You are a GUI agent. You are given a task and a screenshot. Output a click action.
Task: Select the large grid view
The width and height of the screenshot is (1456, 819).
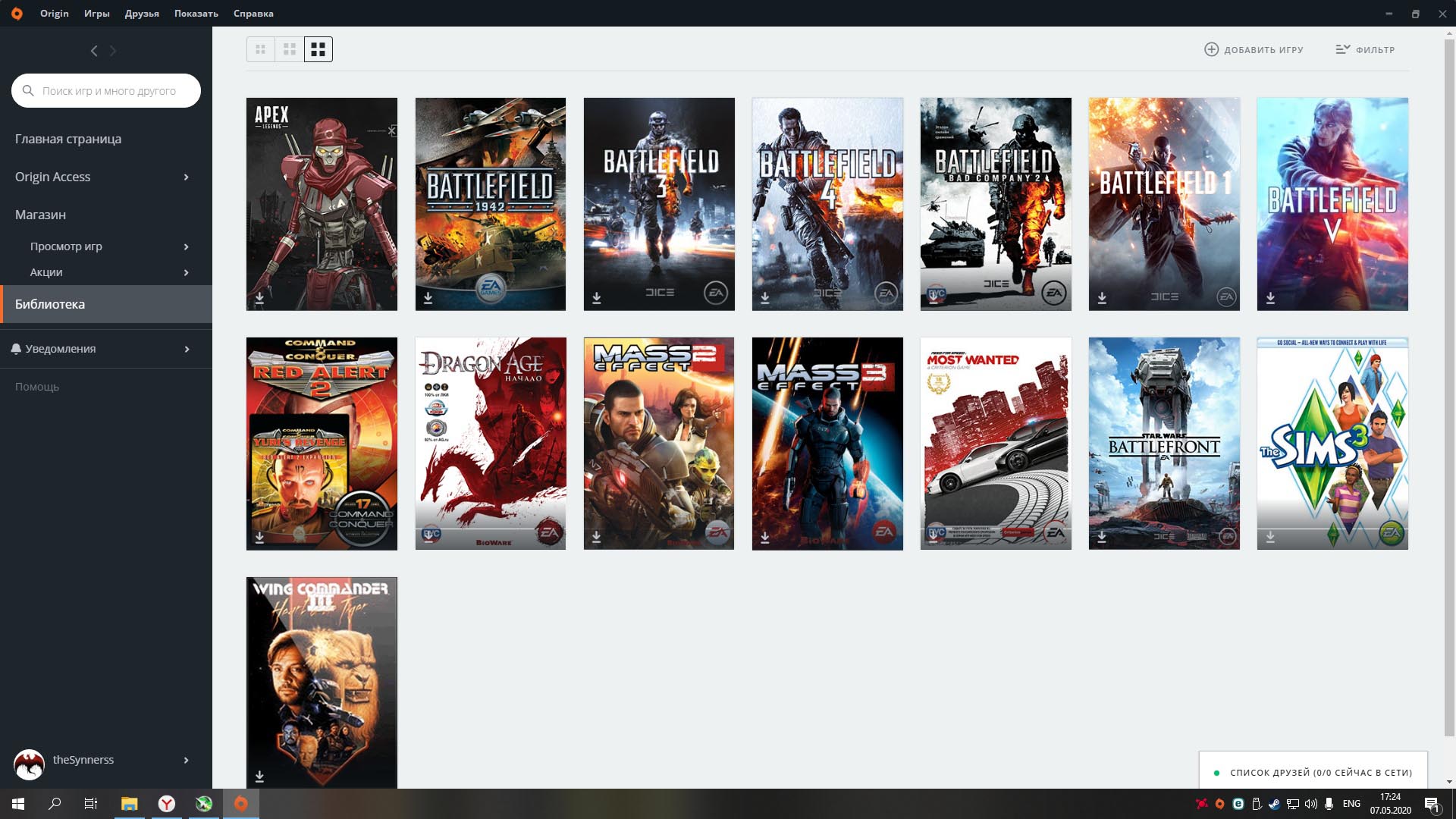318,49
